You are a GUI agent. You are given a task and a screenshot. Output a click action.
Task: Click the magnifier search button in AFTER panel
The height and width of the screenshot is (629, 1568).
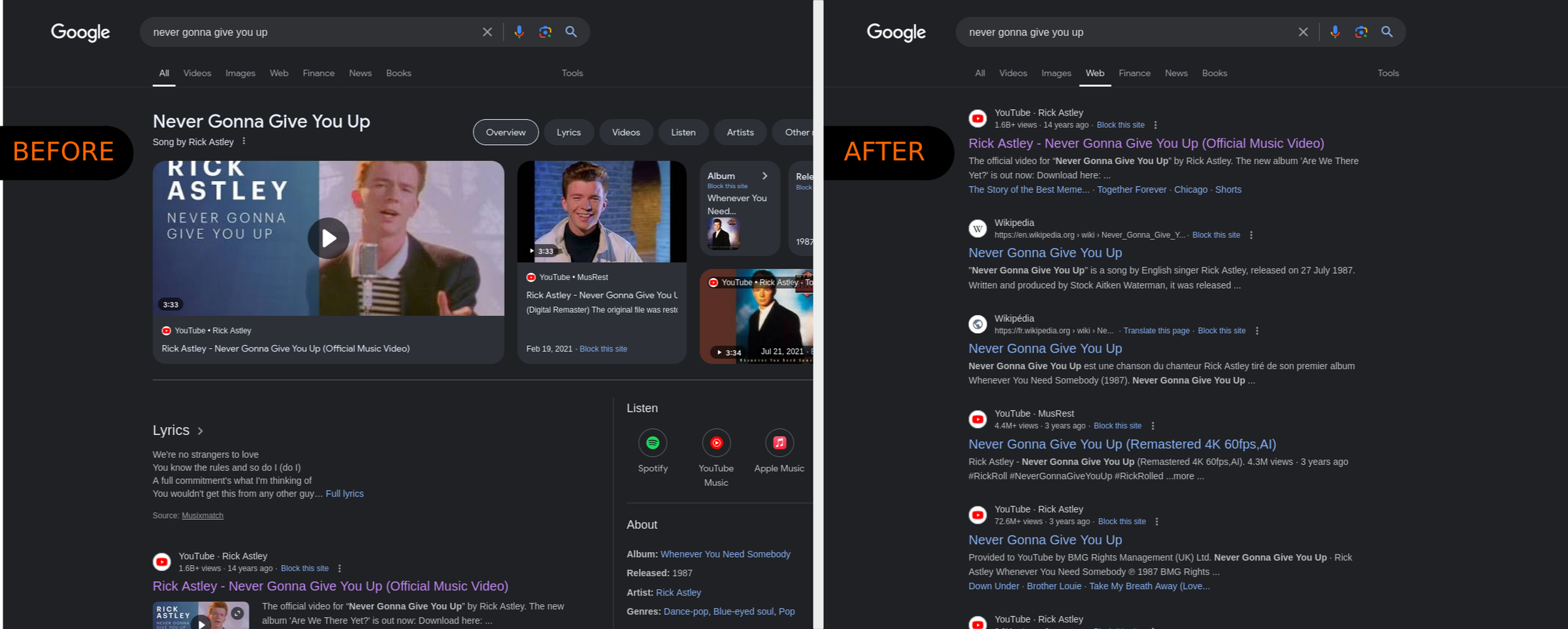(1388, 32)
